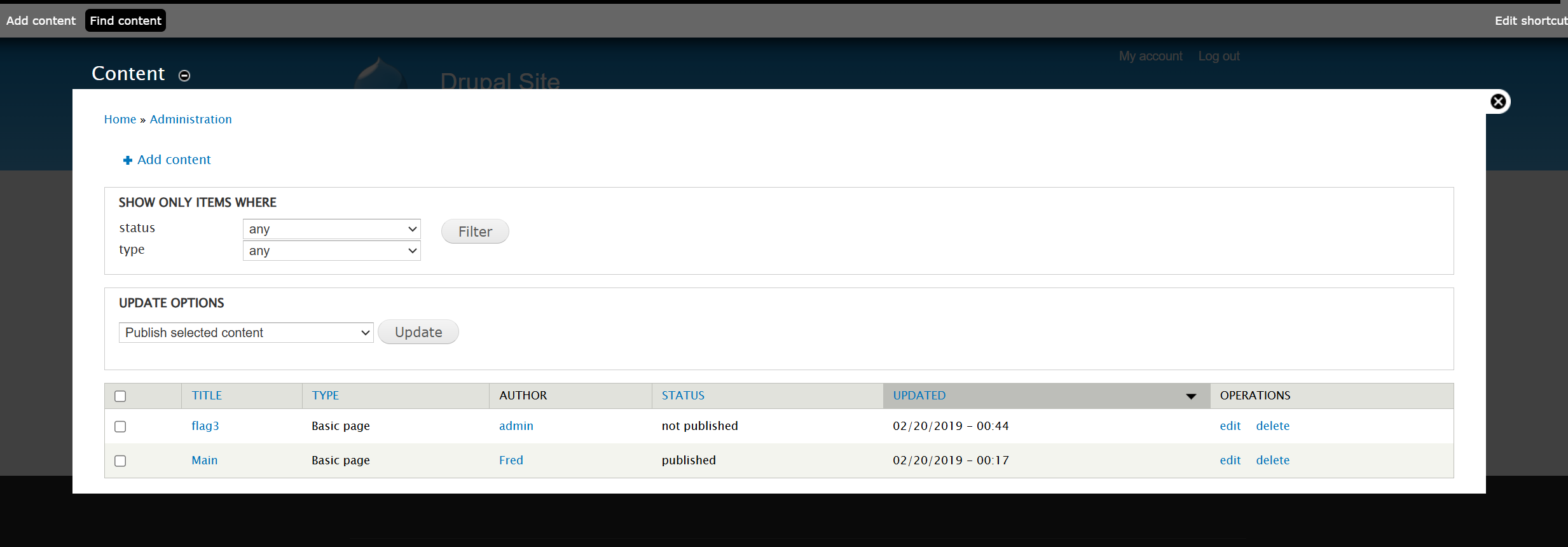This screenshot has width=1568, height=547.
Task: Toggle the select-all checkbox in table header
Action: pos(120,396)
